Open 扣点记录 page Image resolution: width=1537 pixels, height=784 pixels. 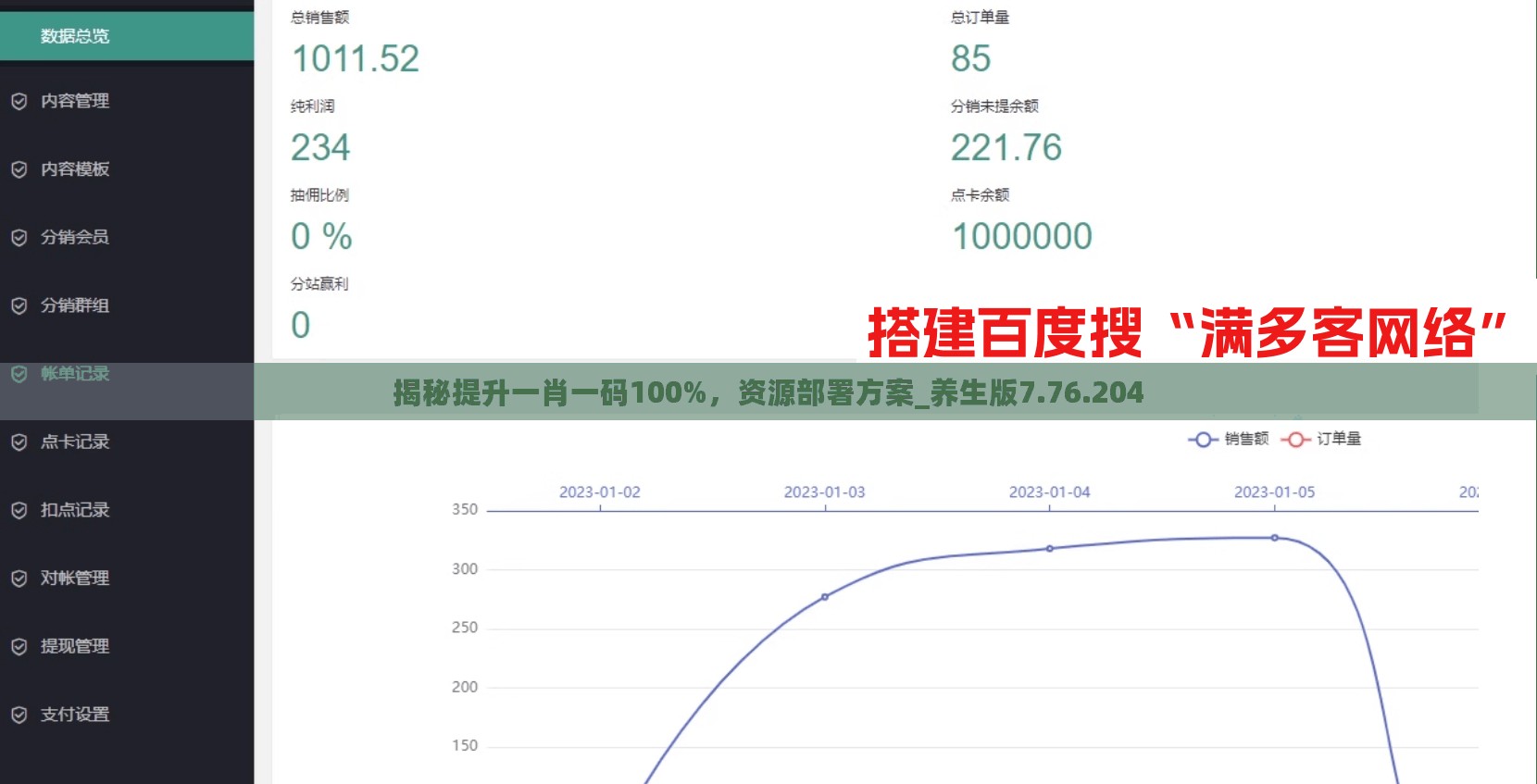[75, 510]
